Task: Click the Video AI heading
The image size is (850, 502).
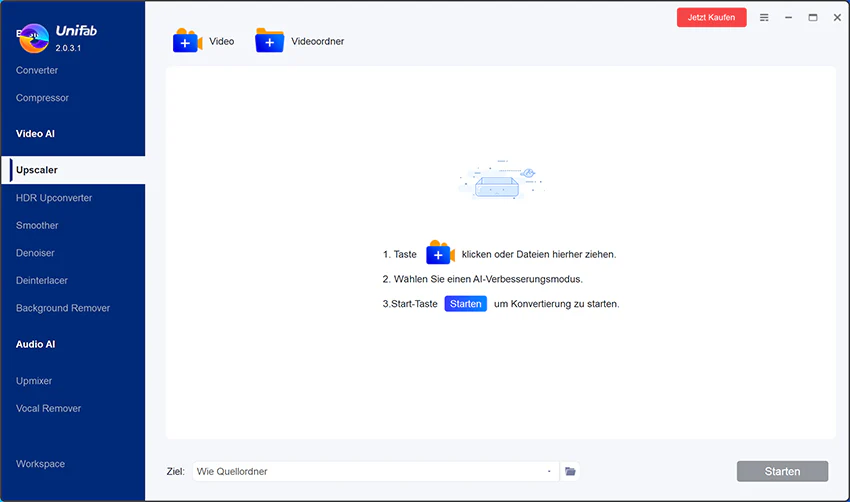Action: point(35,133)
